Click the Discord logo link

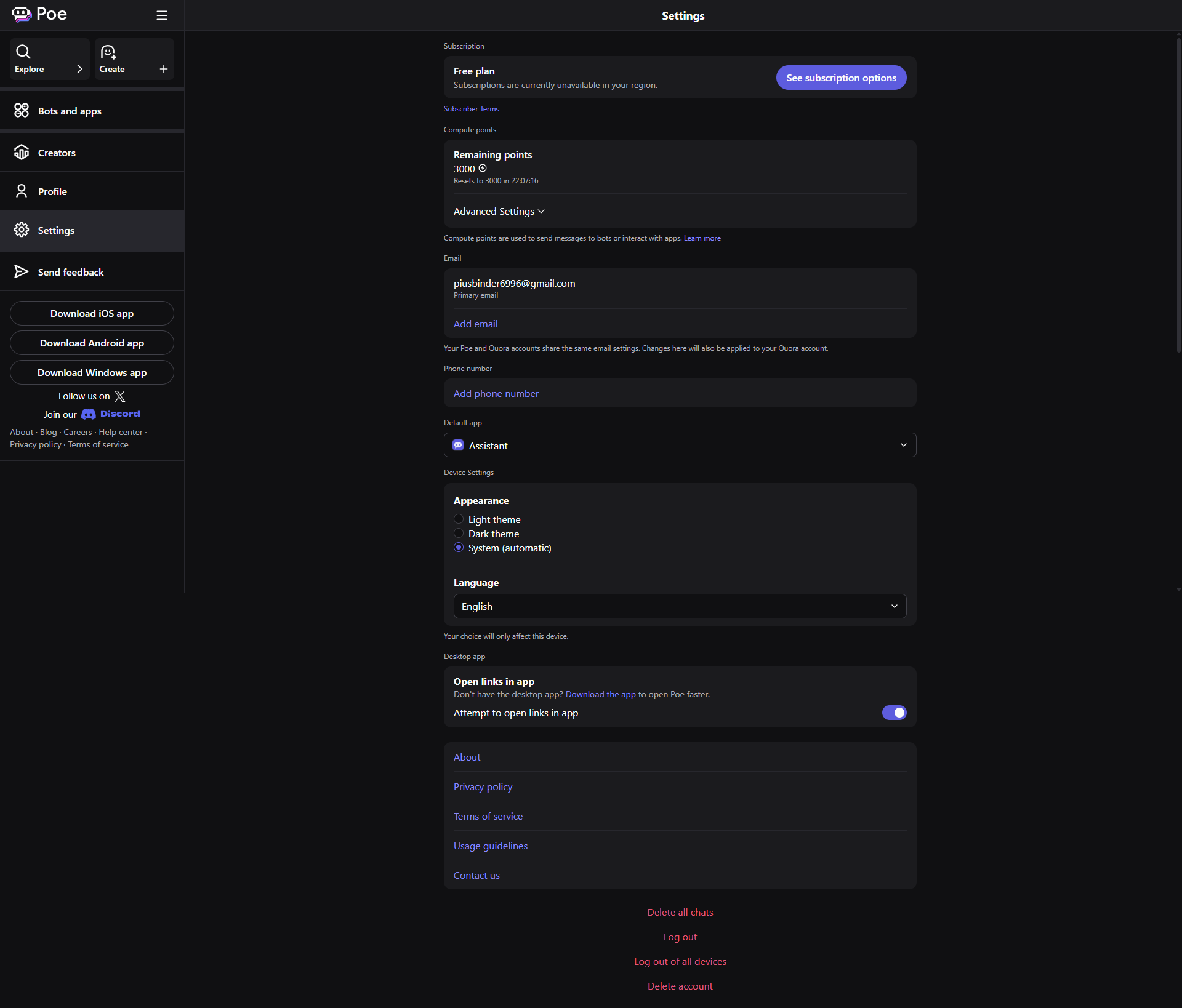point(111,414)
